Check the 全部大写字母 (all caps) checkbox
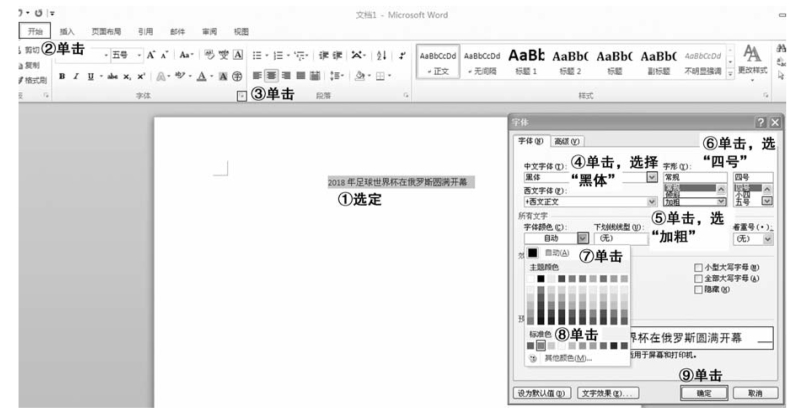Screen dimensions: 790x420 click(698, 278)
